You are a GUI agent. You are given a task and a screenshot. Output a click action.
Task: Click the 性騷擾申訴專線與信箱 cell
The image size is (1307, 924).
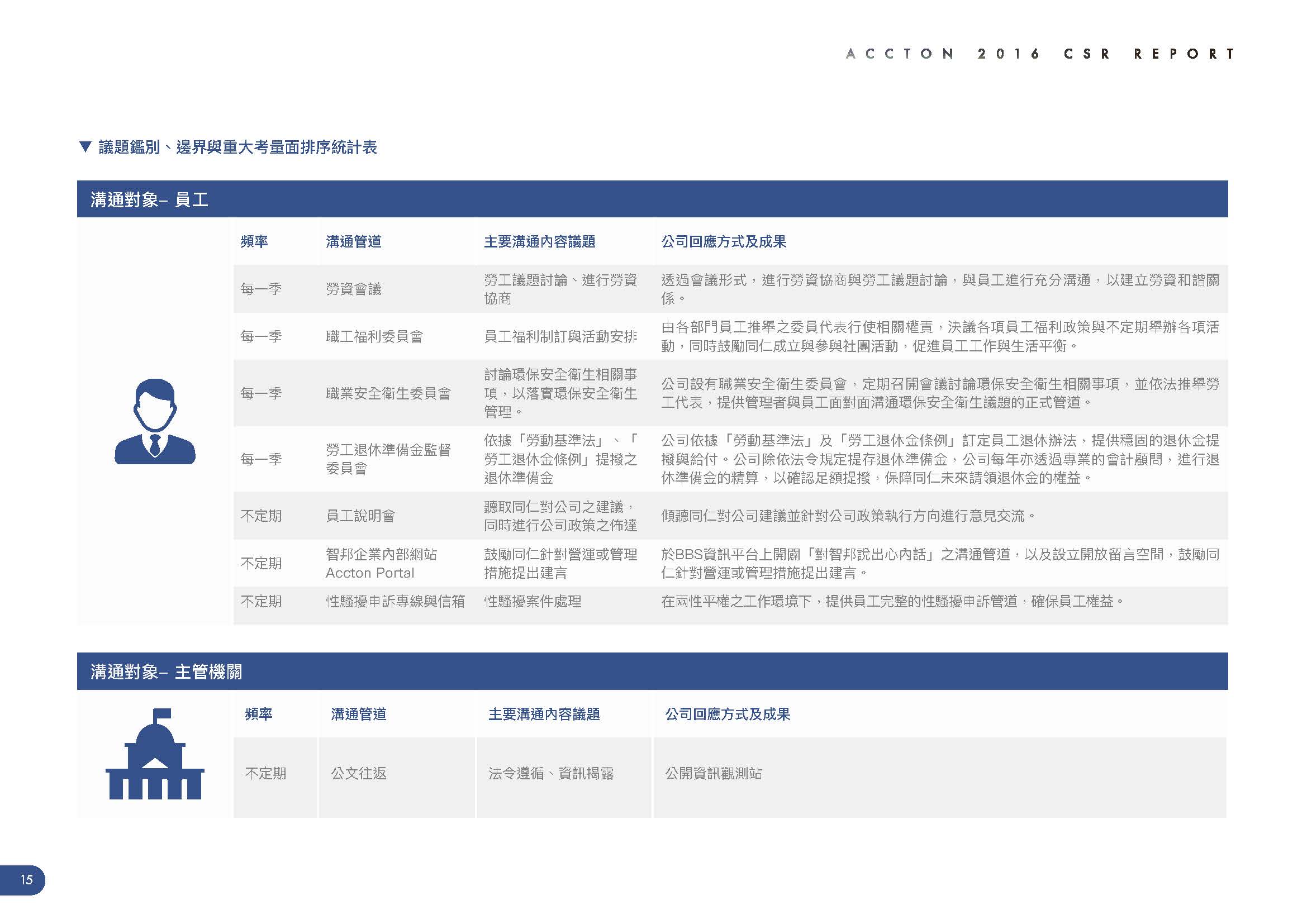[395, 602]
